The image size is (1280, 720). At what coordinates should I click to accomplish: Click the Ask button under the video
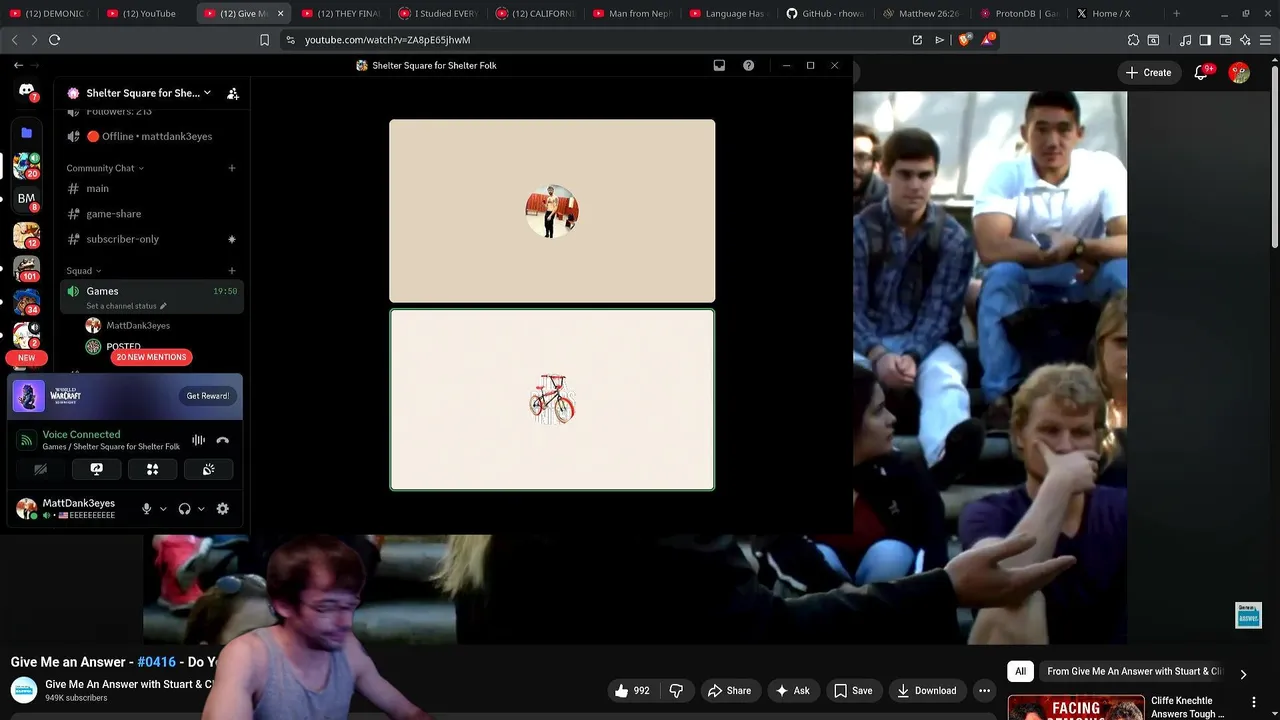pos(792,690)
